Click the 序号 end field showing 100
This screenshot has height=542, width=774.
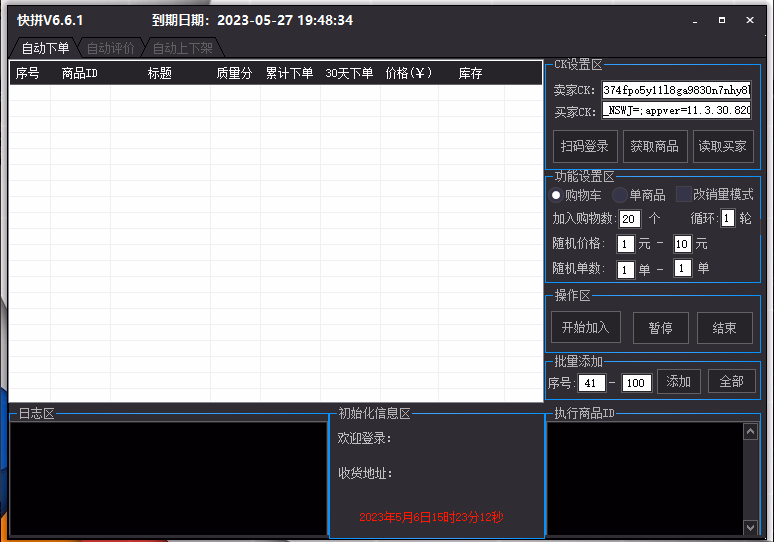[636, 383]
